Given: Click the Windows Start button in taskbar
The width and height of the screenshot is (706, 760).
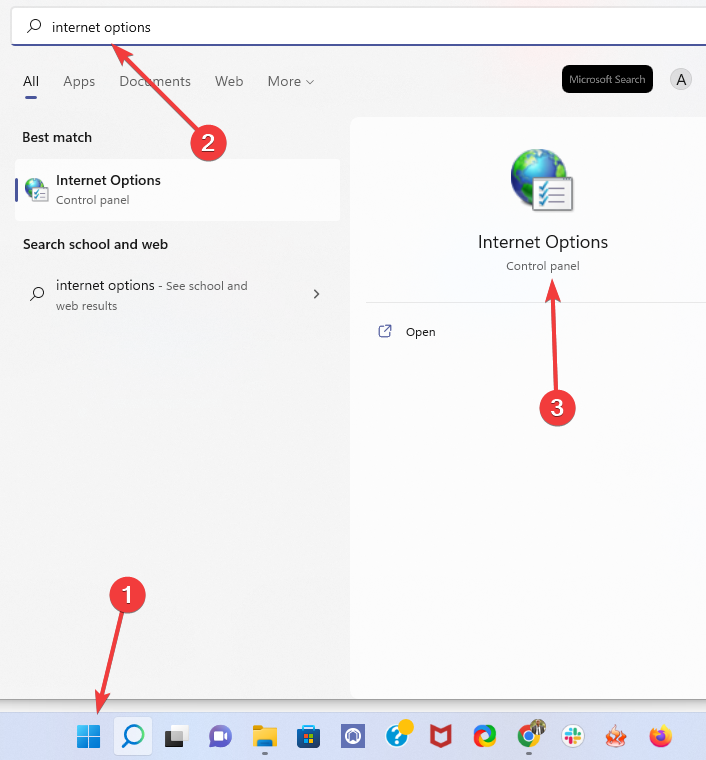Looking at the screenshot, I should point(88,736).
